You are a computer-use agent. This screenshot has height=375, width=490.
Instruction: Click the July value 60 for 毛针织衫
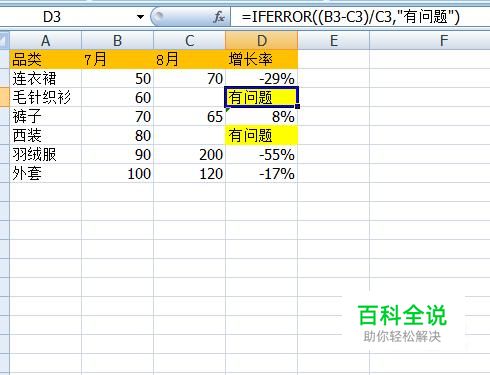[117, 97]
